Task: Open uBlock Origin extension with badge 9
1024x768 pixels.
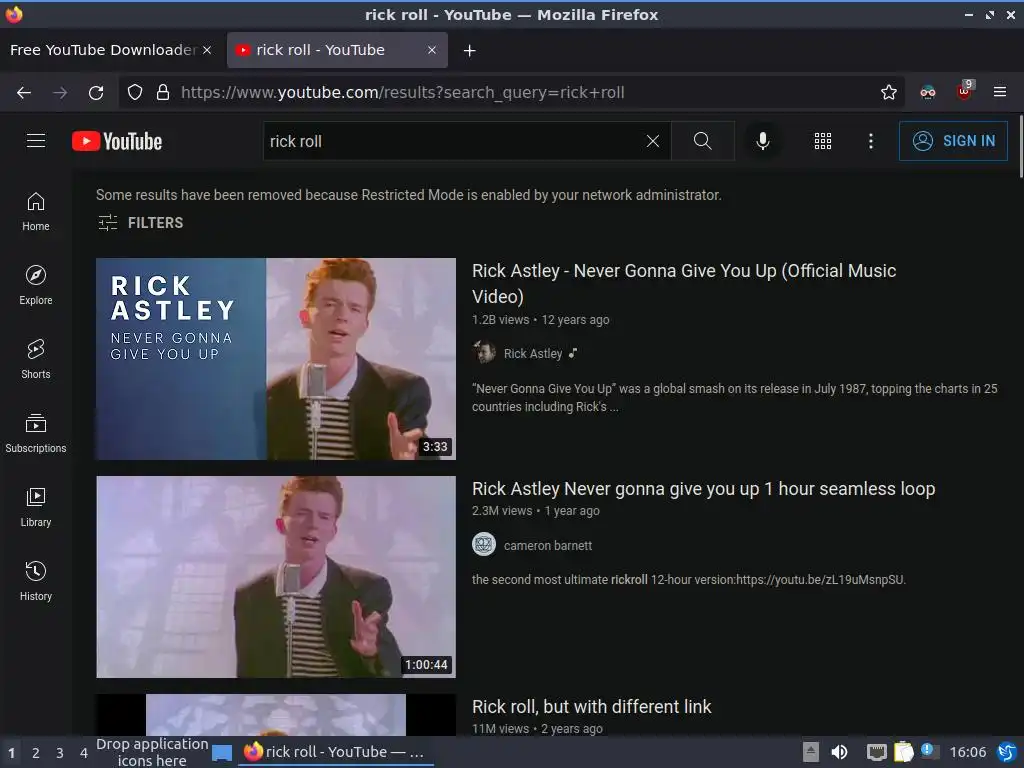Action: [964, 91]
